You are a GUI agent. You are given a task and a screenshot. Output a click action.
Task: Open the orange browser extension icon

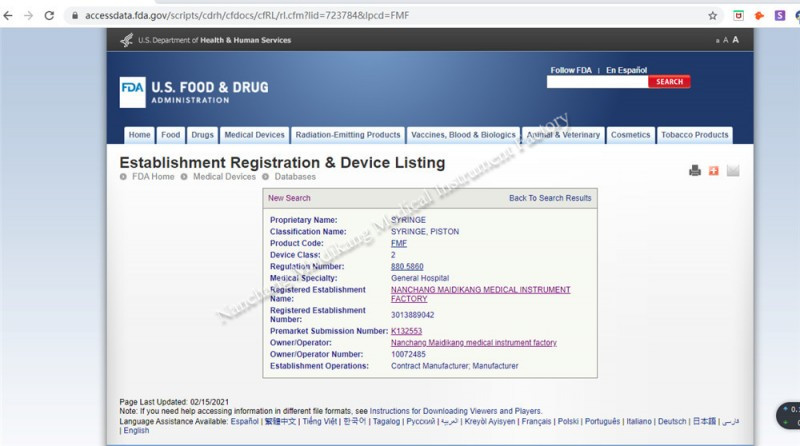point(759,16)
